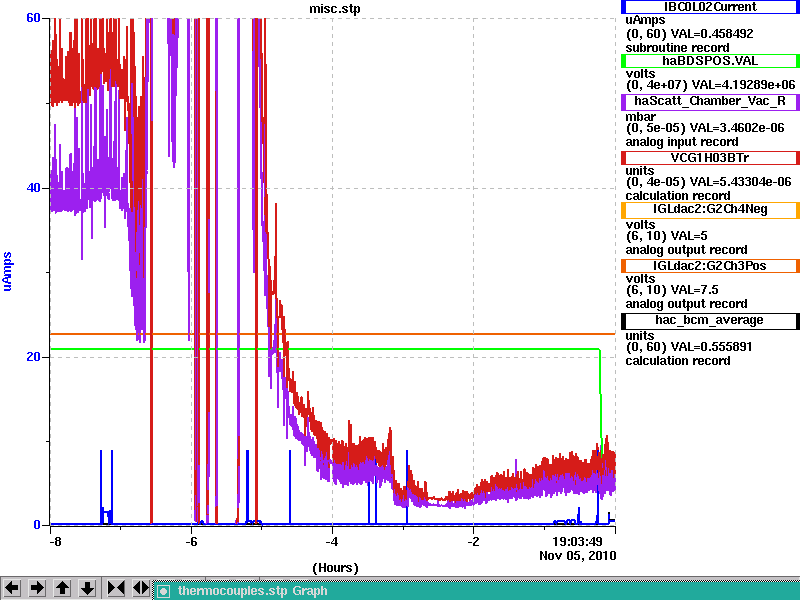Select the IGLdac2:G2Ch4Neg legend curve

pyautogui.click(x=710, y=210)
